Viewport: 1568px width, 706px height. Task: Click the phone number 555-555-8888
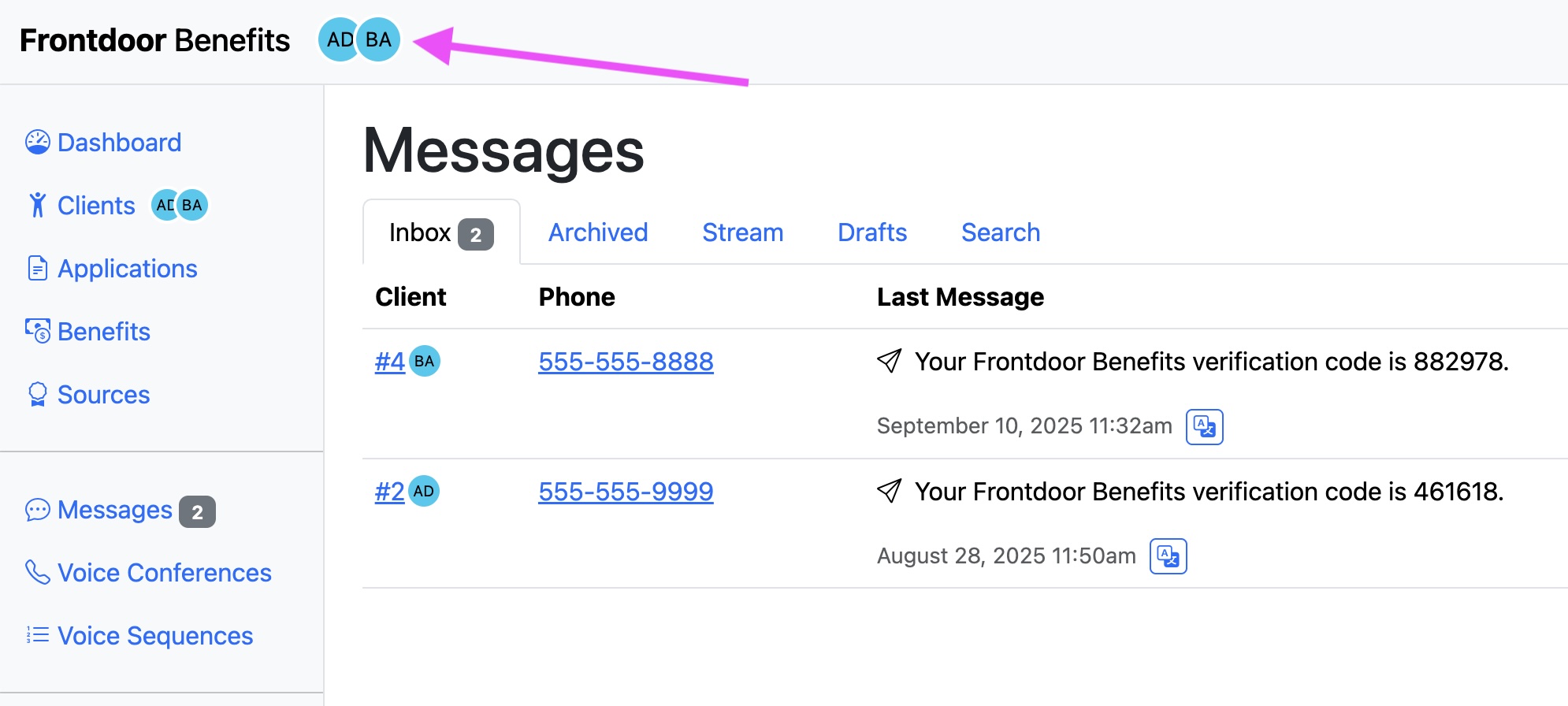pyautogui.click(x=625, y=361)
